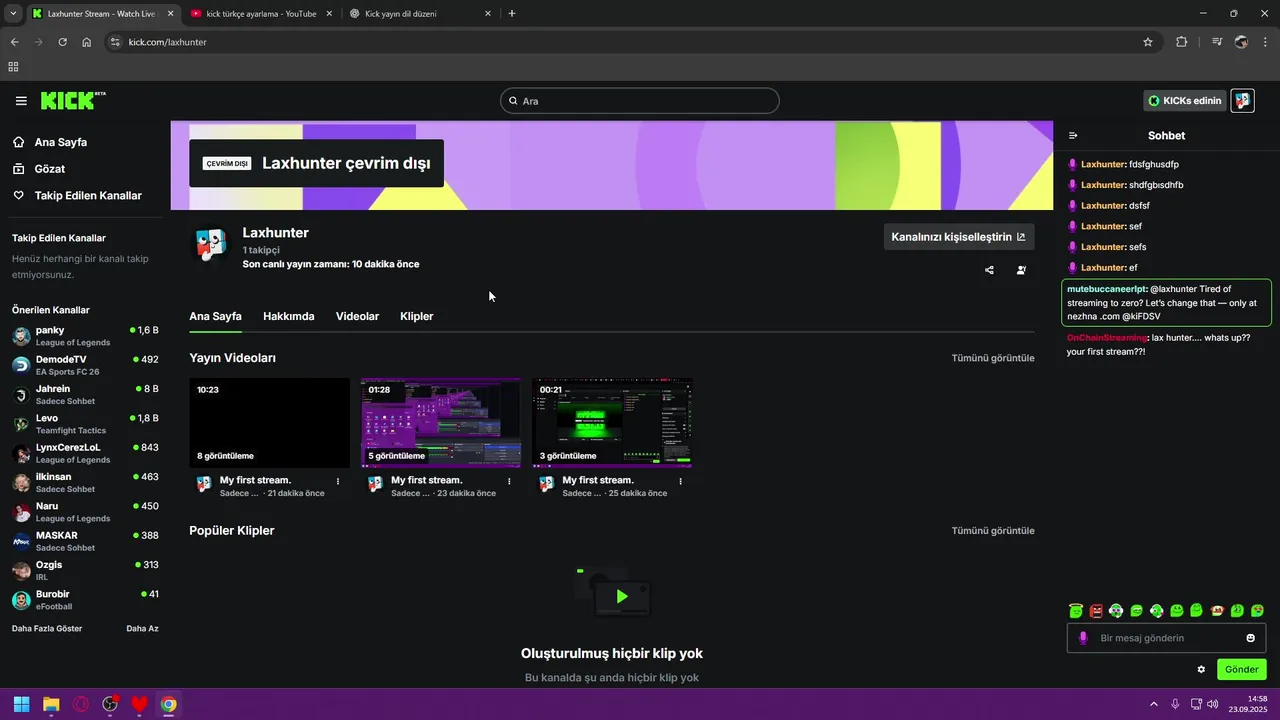Image resolution: width=1280 pixels, height=720 pixels.
Task: Open Chrome apps grid in bookmarks bar
Action: [13, 67]
